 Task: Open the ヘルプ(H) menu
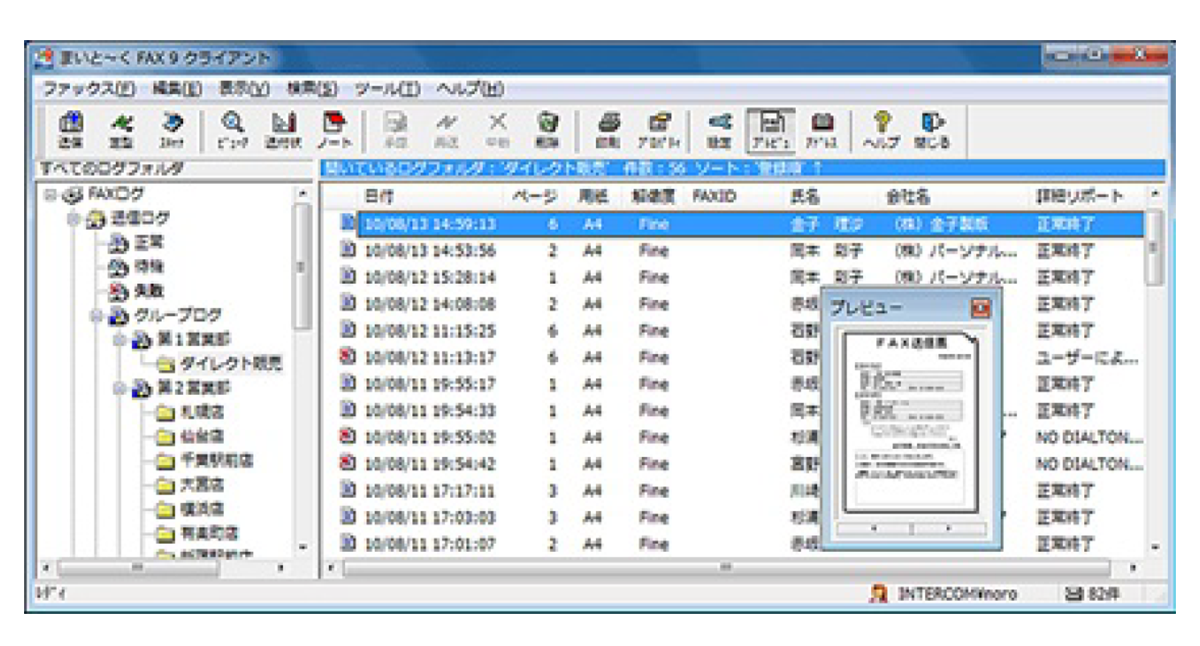click(469, 88)
